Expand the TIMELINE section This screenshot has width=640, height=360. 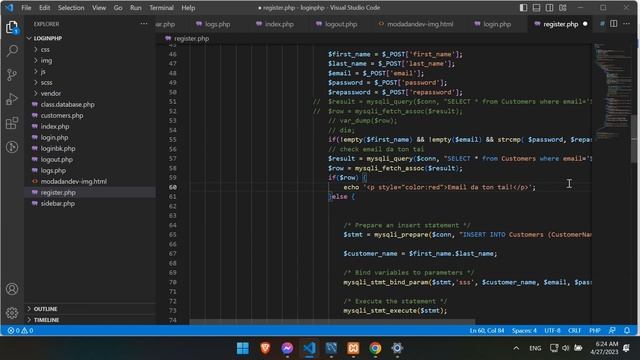pos(46,320)
